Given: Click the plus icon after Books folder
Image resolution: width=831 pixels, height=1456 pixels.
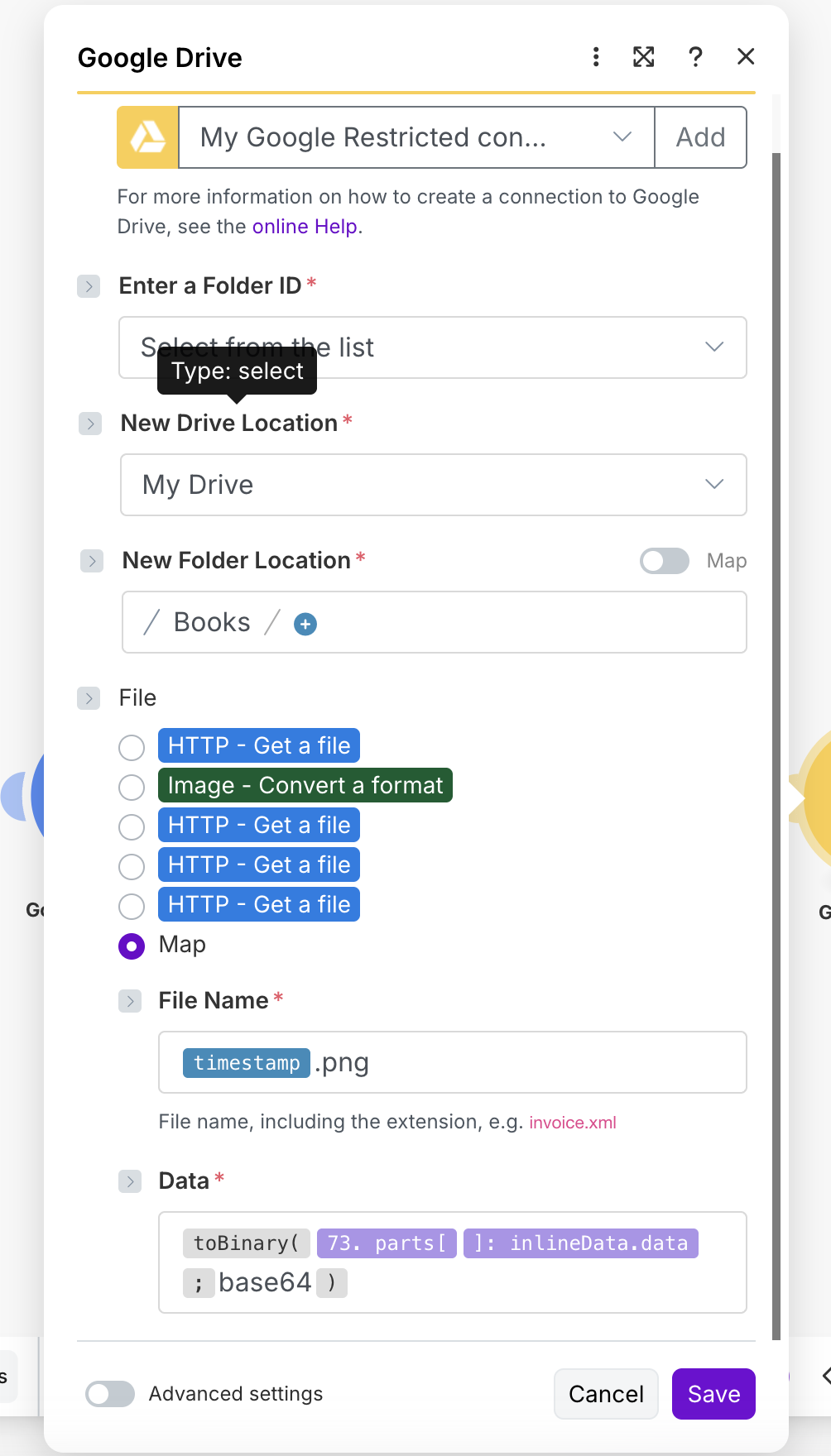Looking at the screenshot, I should point(305,624).
